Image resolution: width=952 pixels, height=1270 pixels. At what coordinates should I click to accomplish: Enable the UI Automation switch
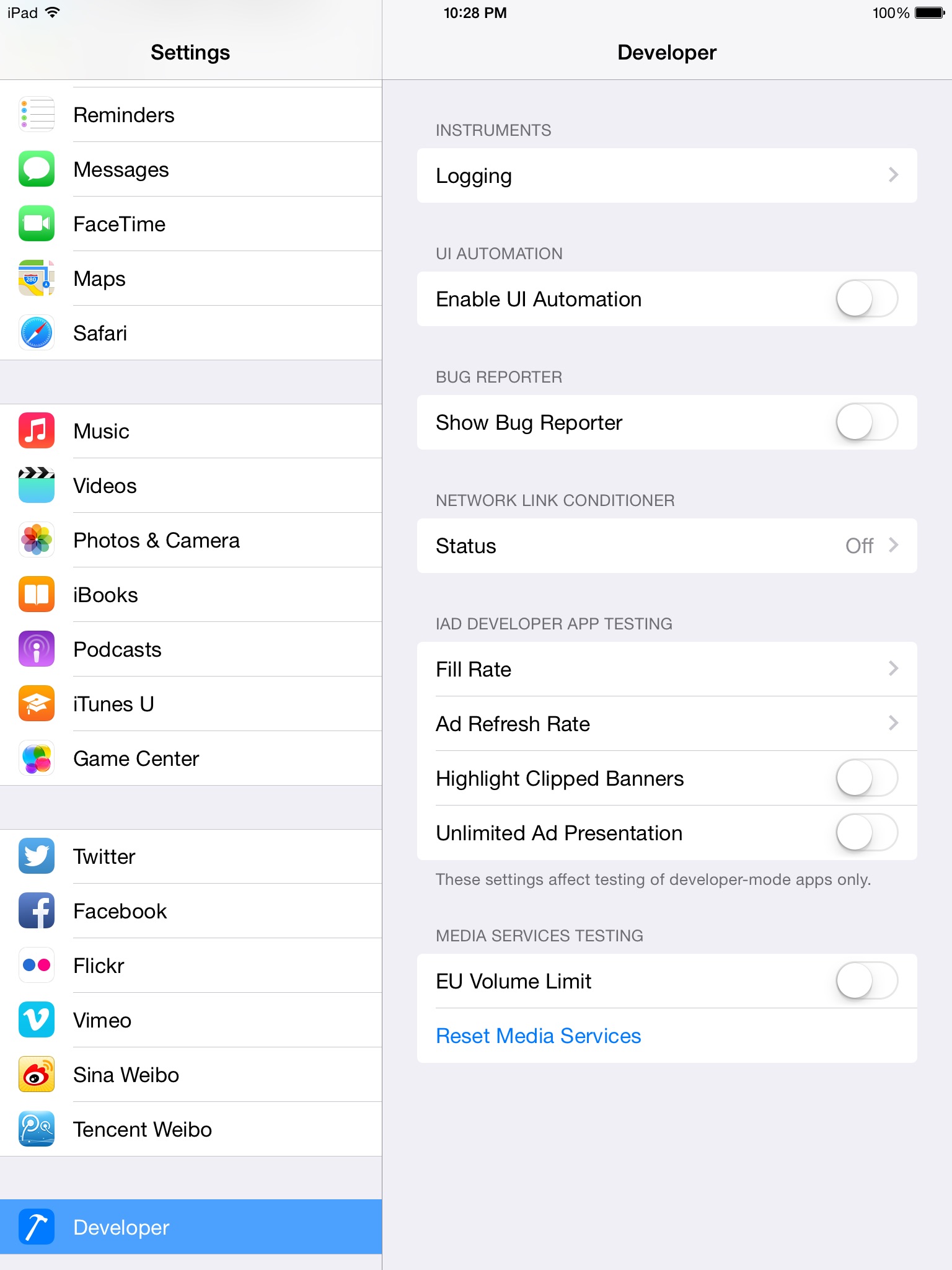click(866, 299)
